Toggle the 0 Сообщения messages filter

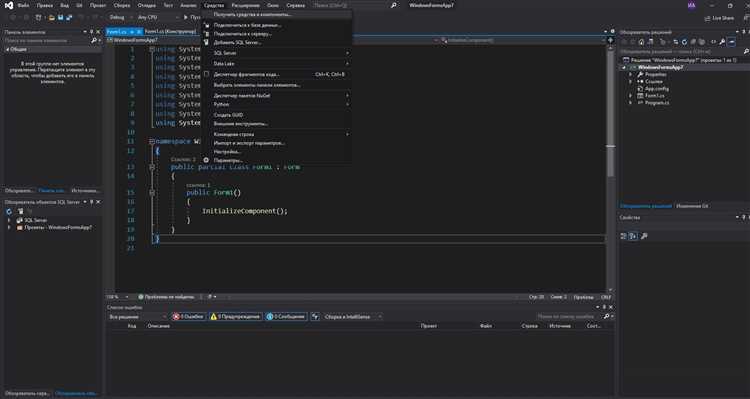tap(286, 317)
